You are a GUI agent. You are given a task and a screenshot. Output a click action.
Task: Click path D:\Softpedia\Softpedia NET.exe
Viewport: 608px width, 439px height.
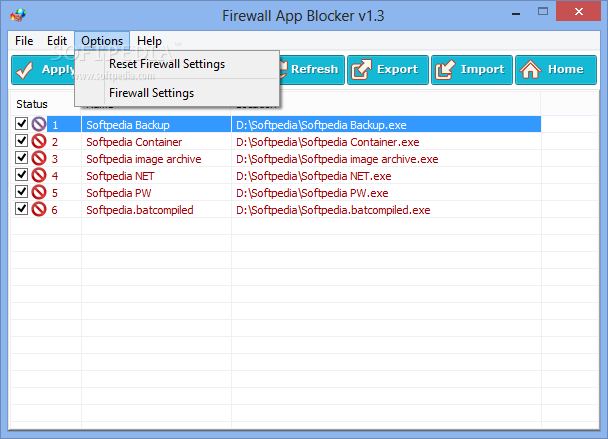(x=314, y=176)
